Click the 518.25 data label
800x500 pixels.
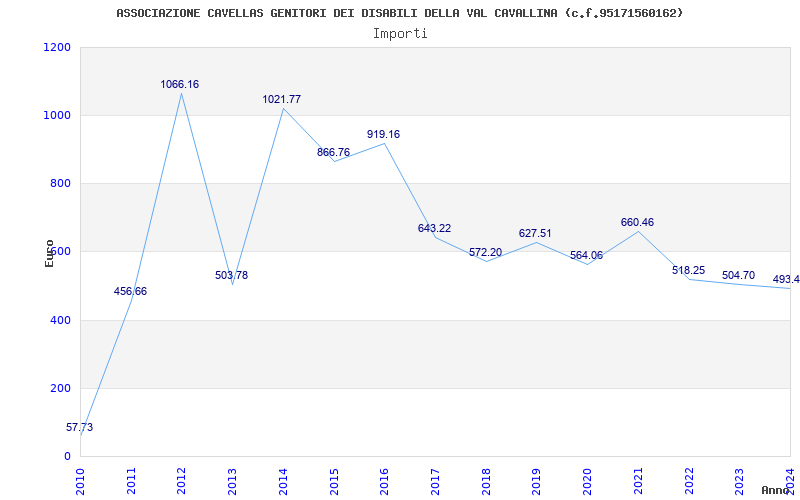click(688, 270)
